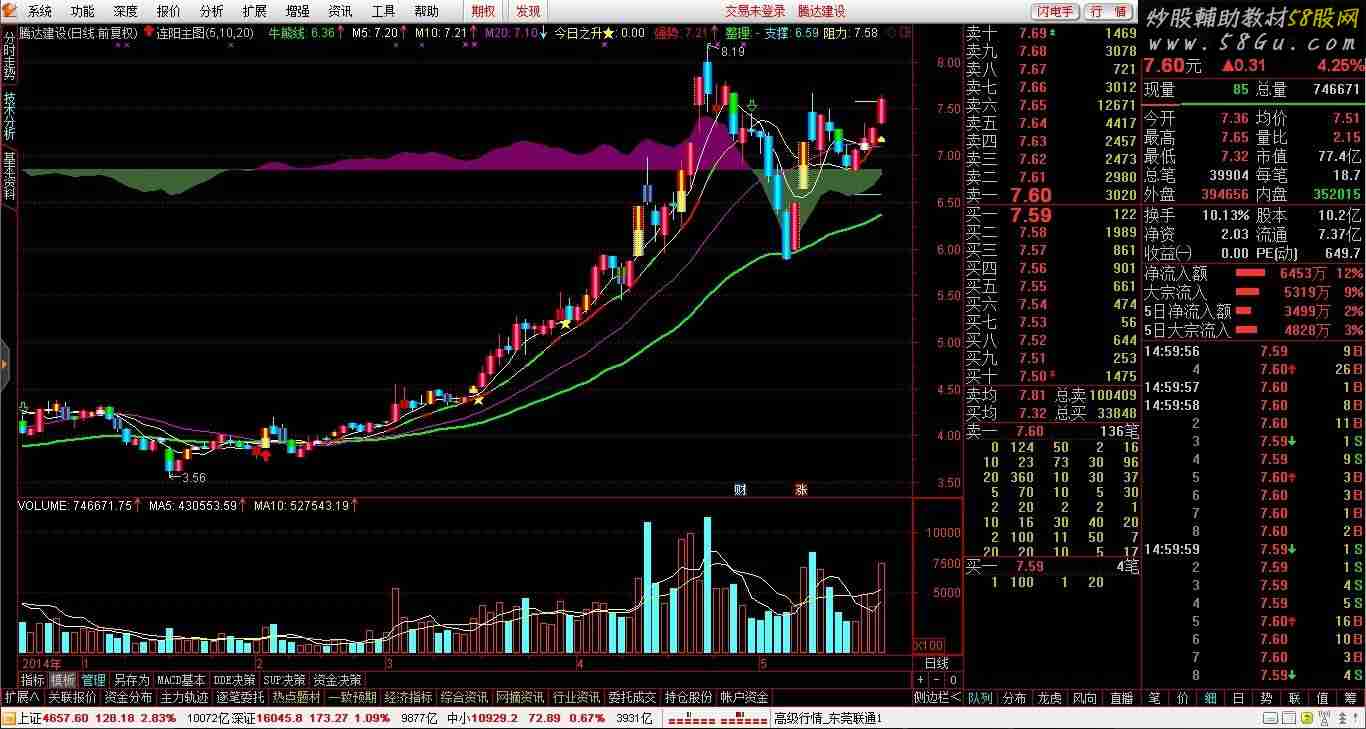
Task: Switch to the SUP决策 template
Action: 285,679
